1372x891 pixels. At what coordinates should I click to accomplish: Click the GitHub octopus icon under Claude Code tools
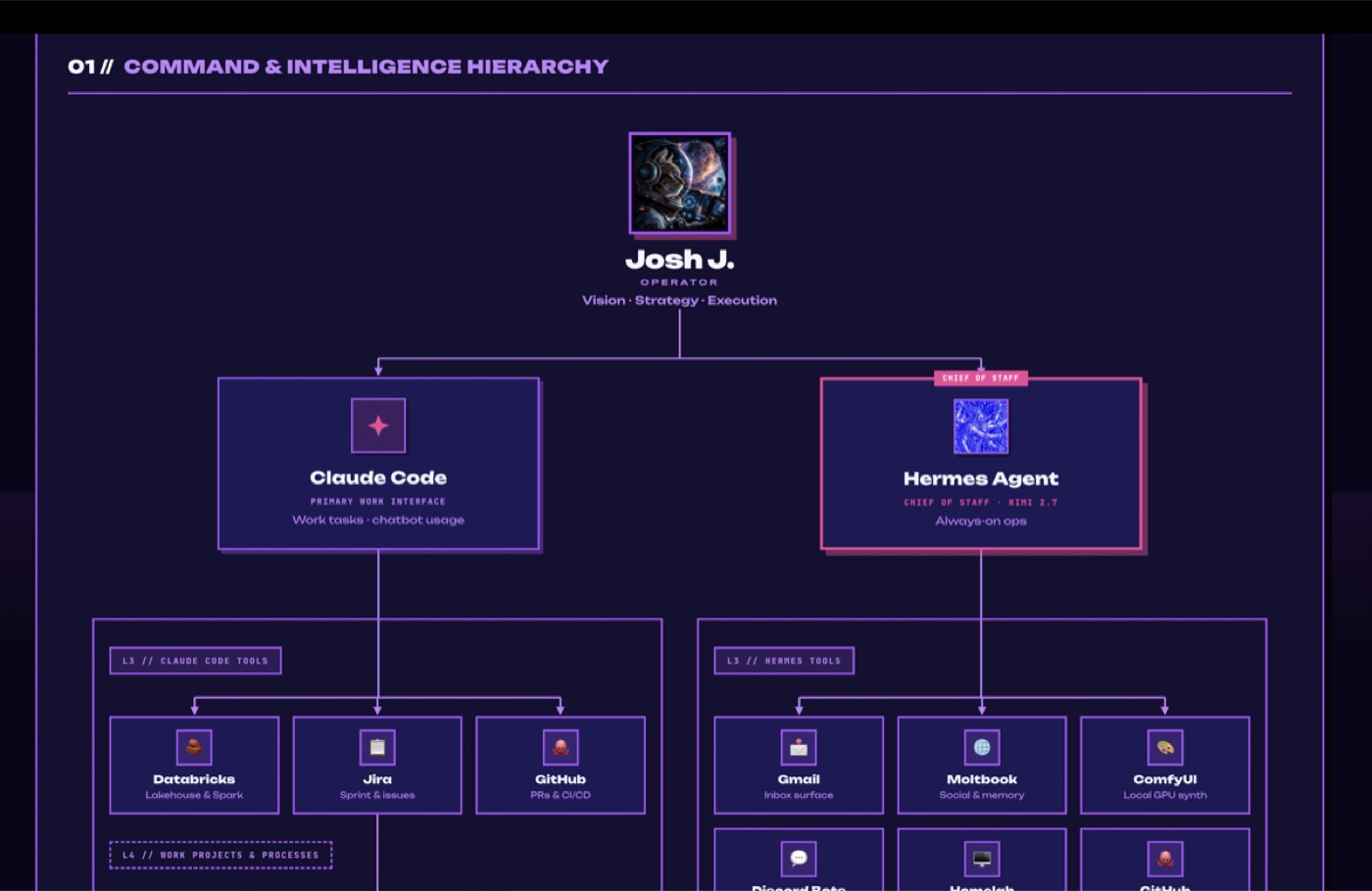pyautogui.click(x=561, y=747)
